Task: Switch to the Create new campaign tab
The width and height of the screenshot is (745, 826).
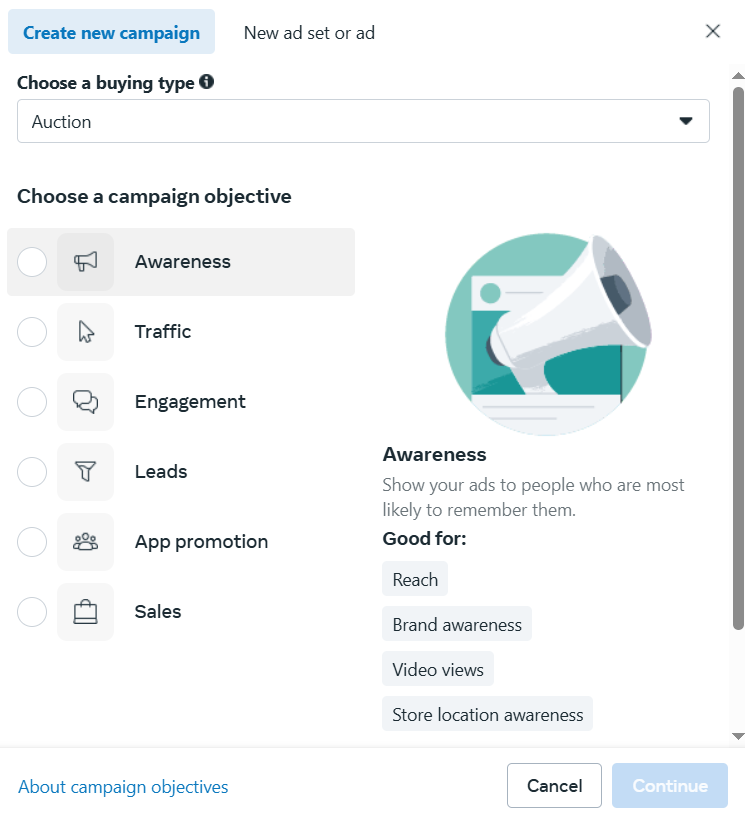Action: (111, 32)
